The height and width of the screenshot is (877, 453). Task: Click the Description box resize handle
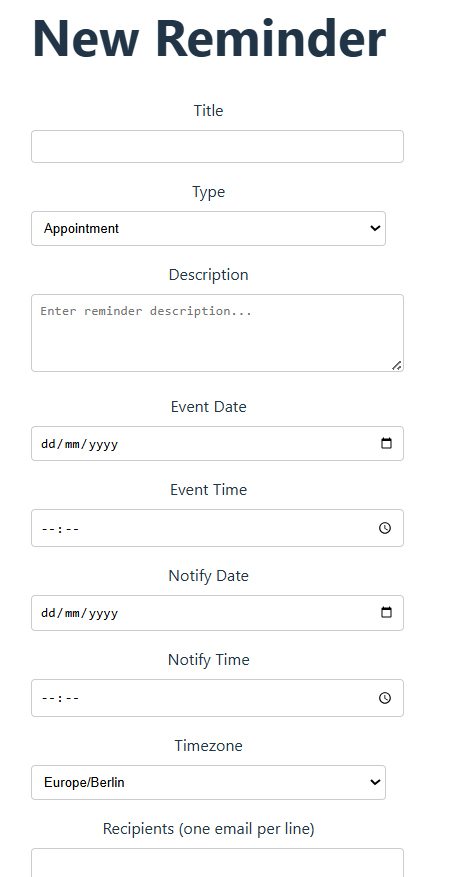click(x=397, y=365)
